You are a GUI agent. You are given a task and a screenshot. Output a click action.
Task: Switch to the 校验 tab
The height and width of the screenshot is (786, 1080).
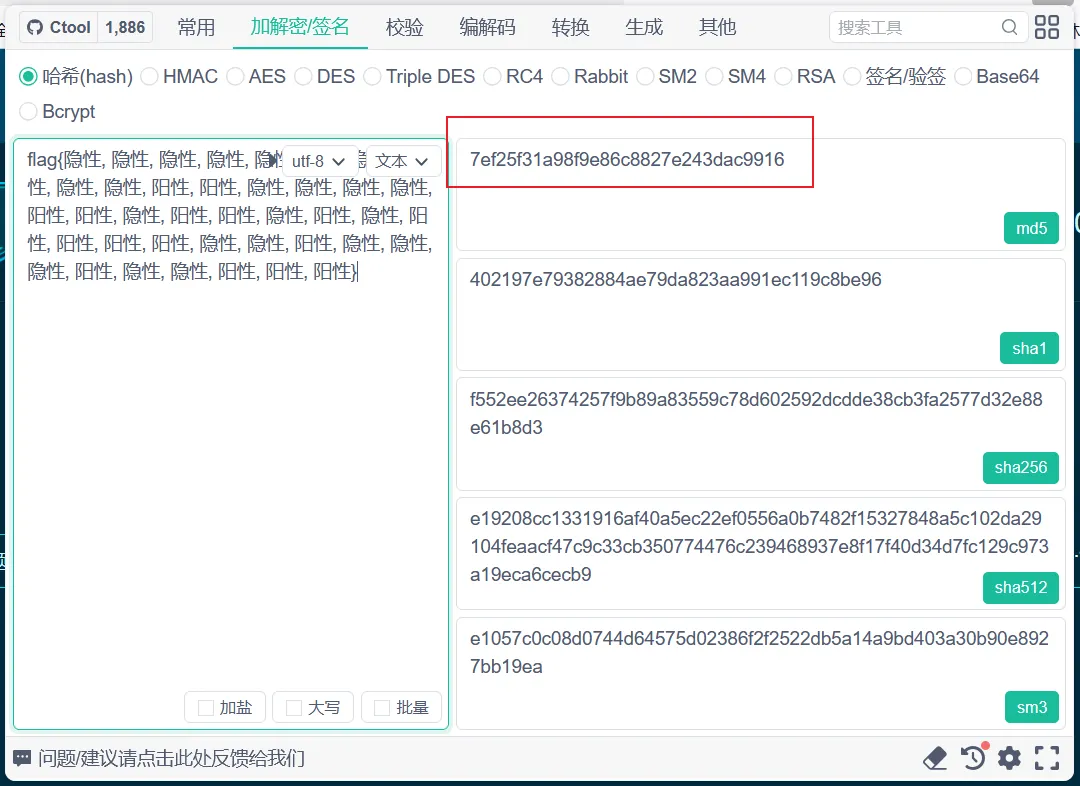404,27
